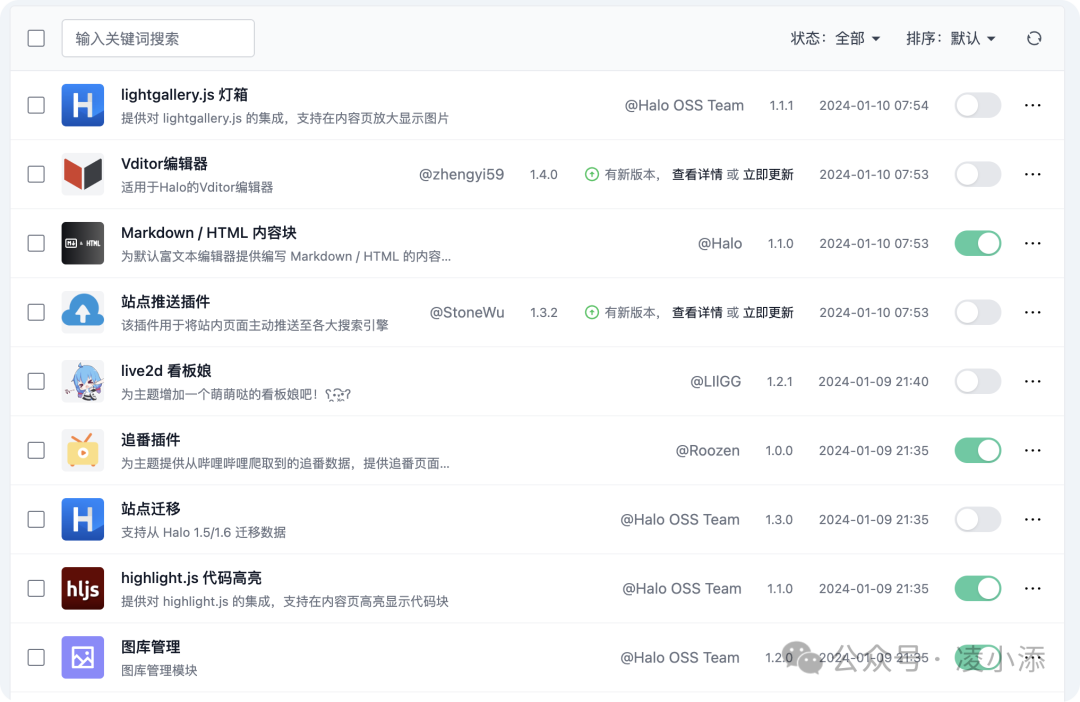Click the refresh icon in the header
Viewport: 1080px width, 702px height.
click(1034, 39)
